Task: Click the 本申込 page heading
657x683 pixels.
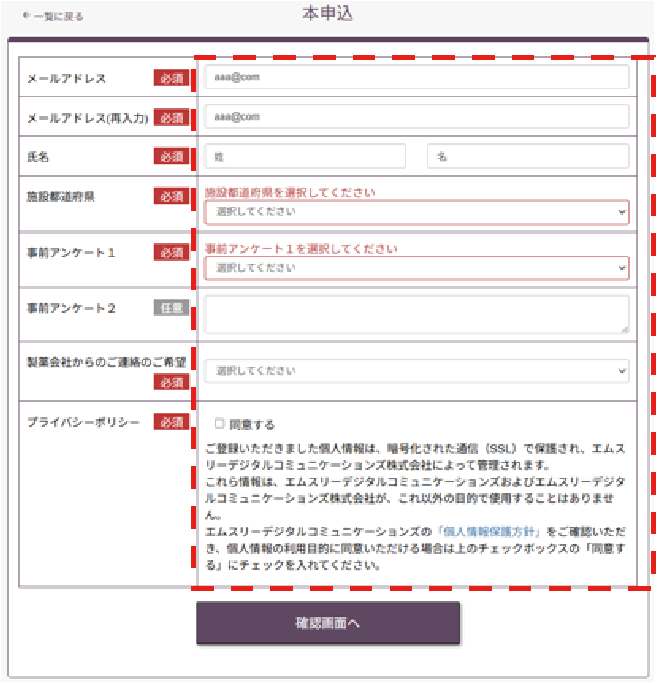Action: 327,14
